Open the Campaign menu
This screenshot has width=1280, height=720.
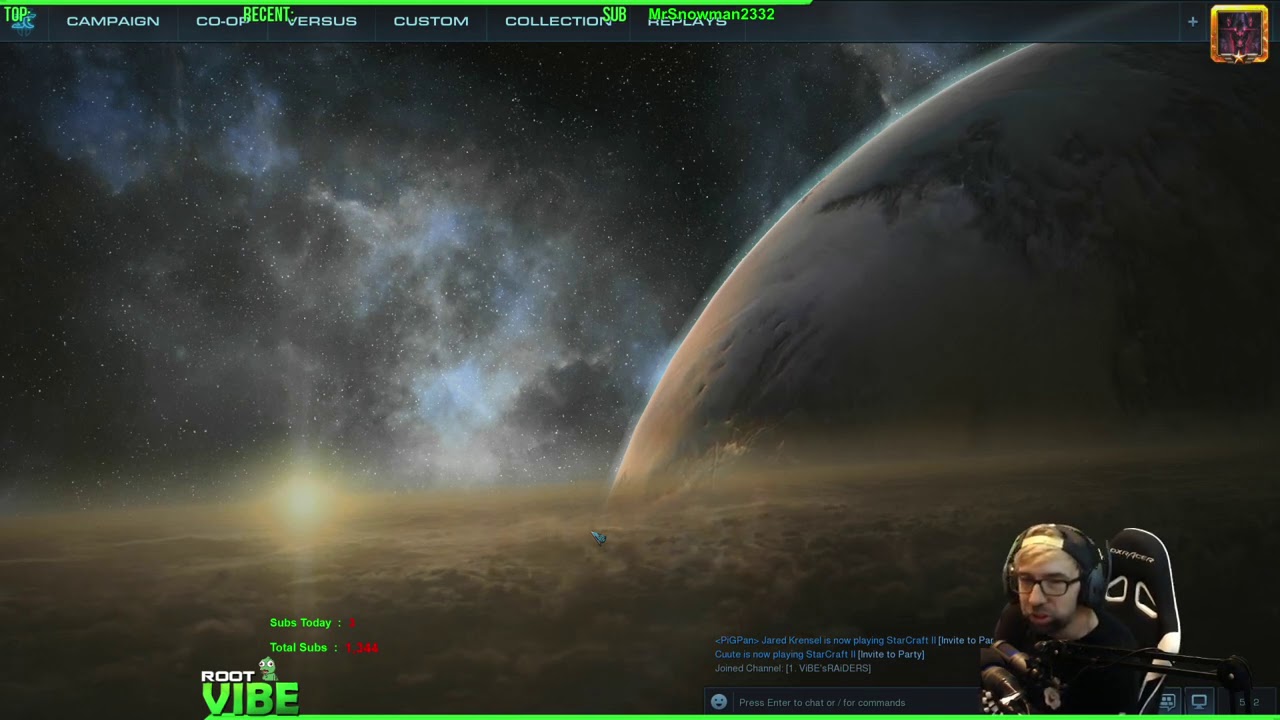[113, 21]
